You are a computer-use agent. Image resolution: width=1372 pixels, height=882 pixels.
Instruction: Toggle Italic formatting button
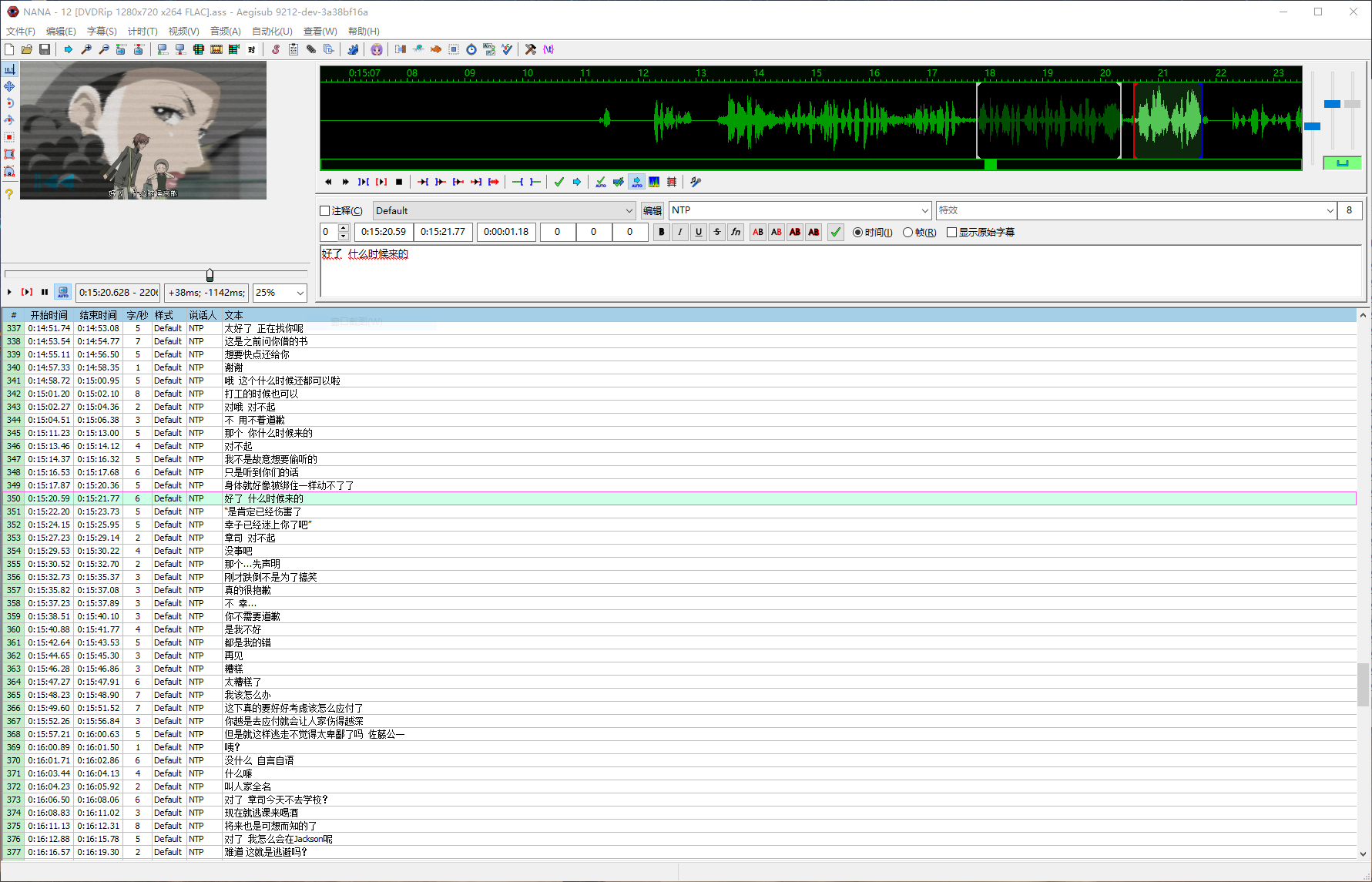pyautogui.click(x=680, y=232)
